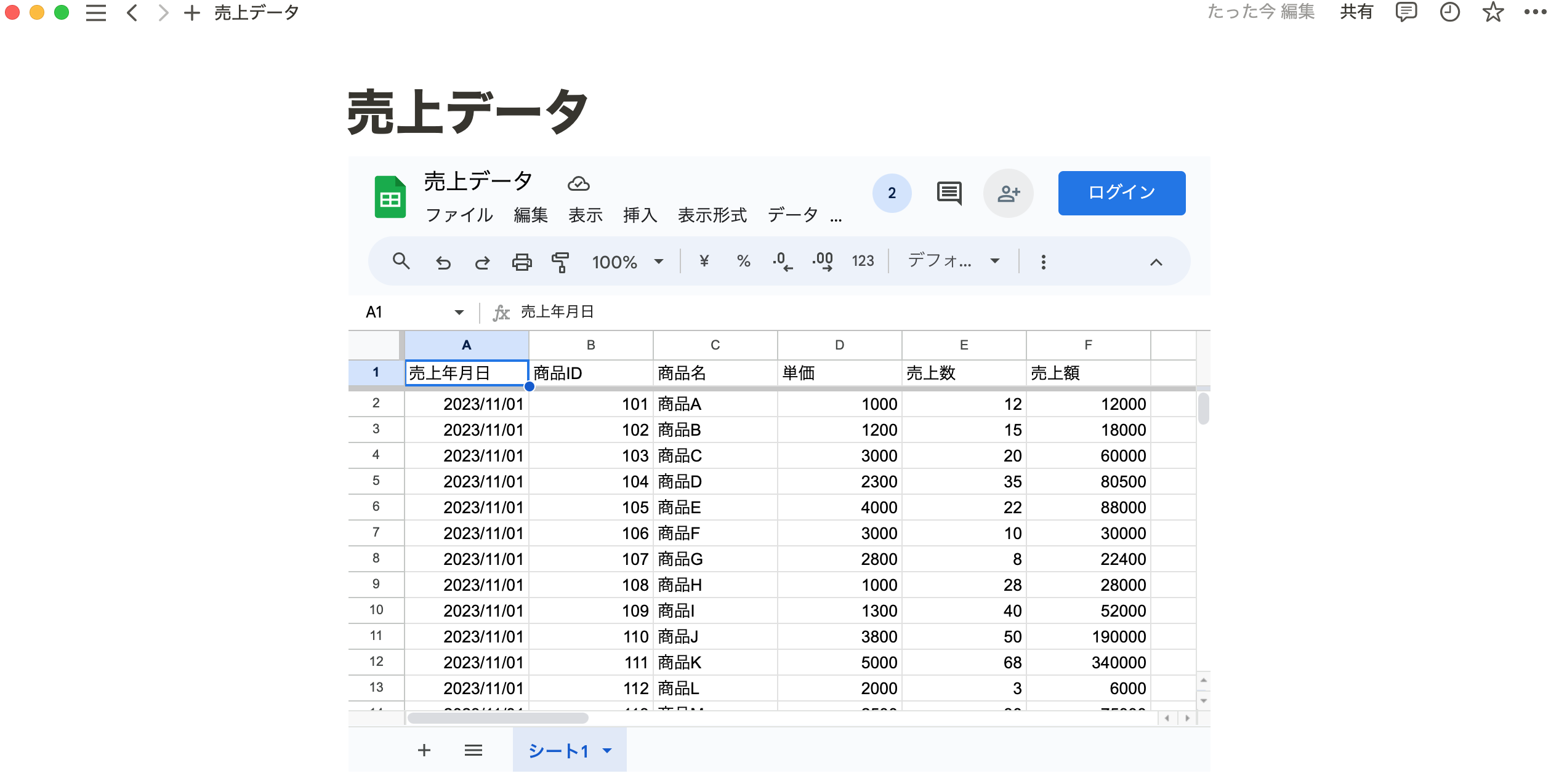Increase decimal places
This screenshot has height=784, width=1559.
[823, 262]
